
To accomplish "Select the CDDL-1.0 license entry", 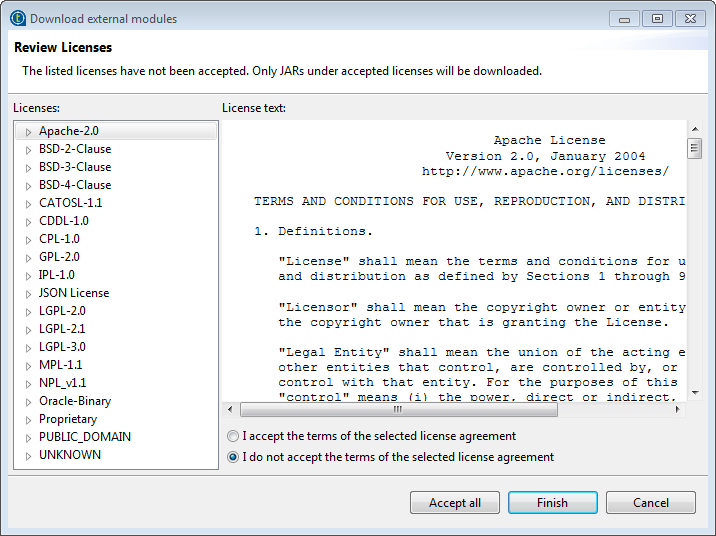I will pos(64,221).
